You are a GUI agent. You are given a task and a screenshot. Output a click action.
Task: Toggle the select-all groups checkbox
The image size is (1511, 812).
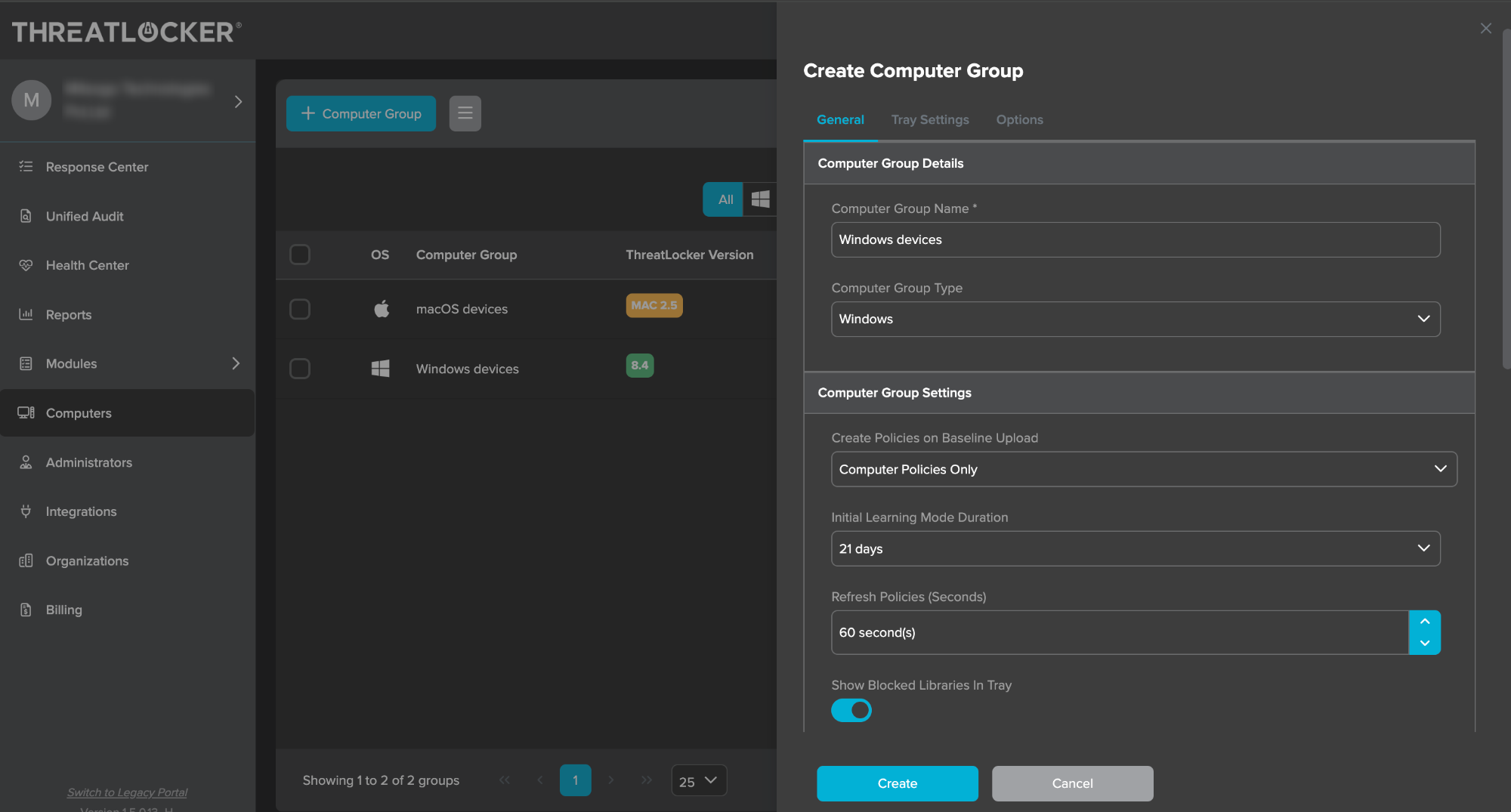pos(300,255)
